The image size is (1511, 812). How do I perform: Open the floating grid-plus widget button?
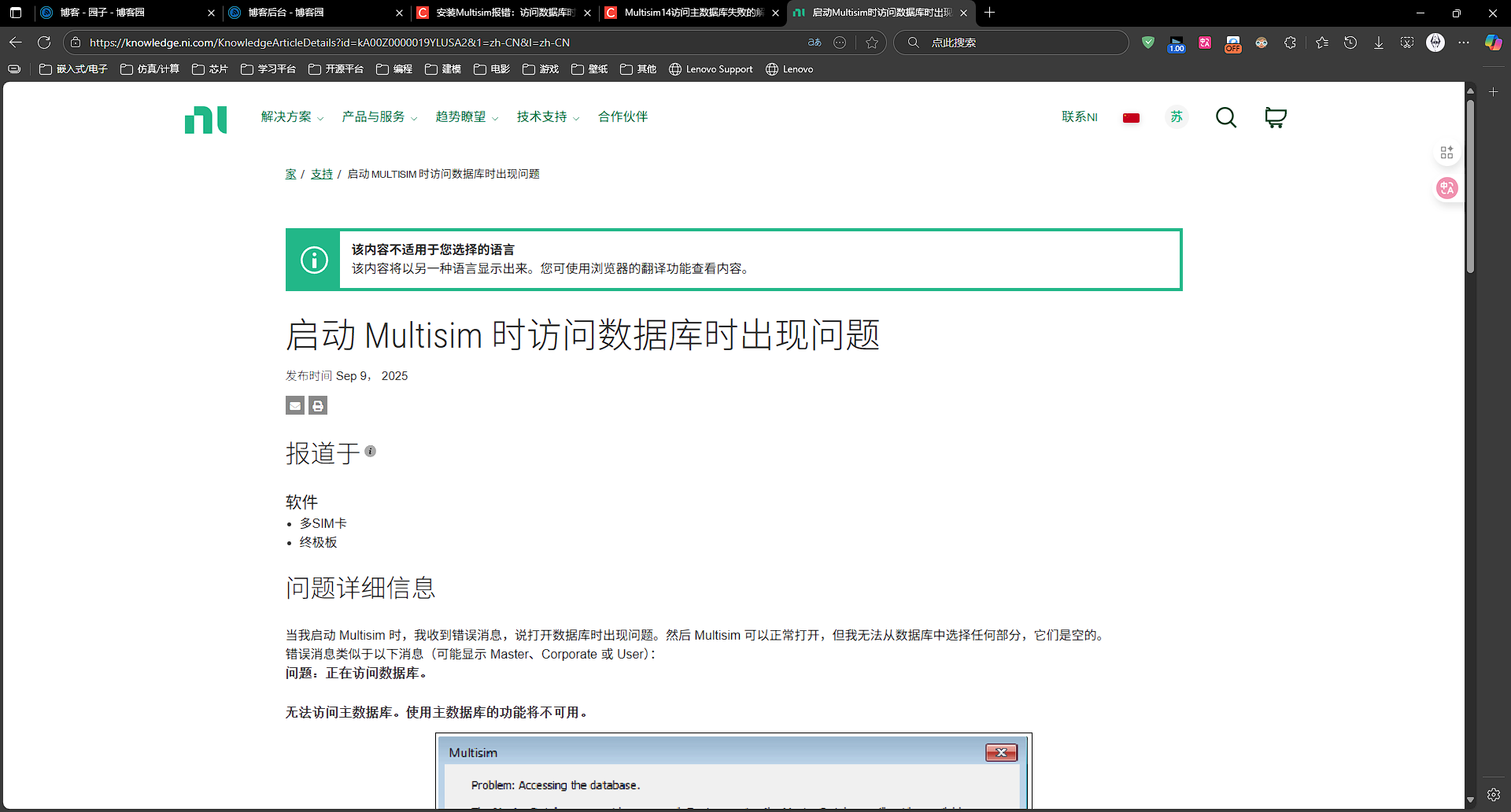pos(1446,153)
